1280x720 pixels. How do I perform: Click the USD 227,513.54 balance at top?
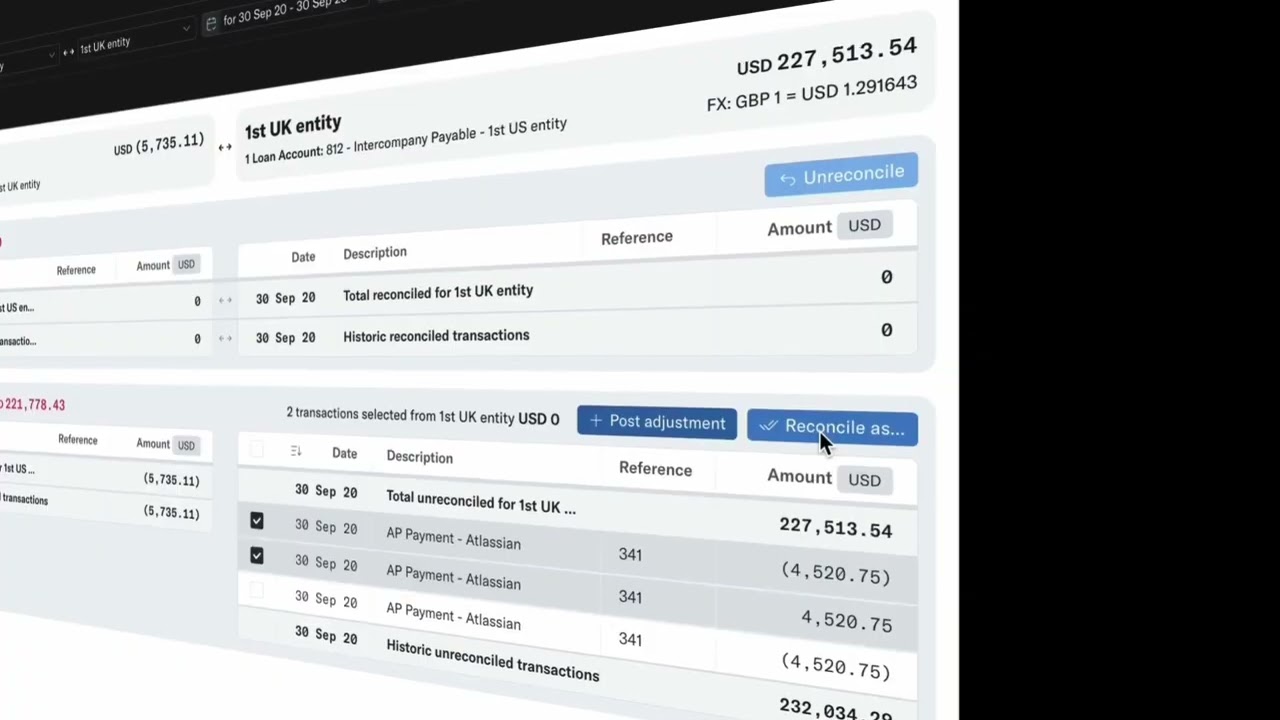[x=826, y=57]
